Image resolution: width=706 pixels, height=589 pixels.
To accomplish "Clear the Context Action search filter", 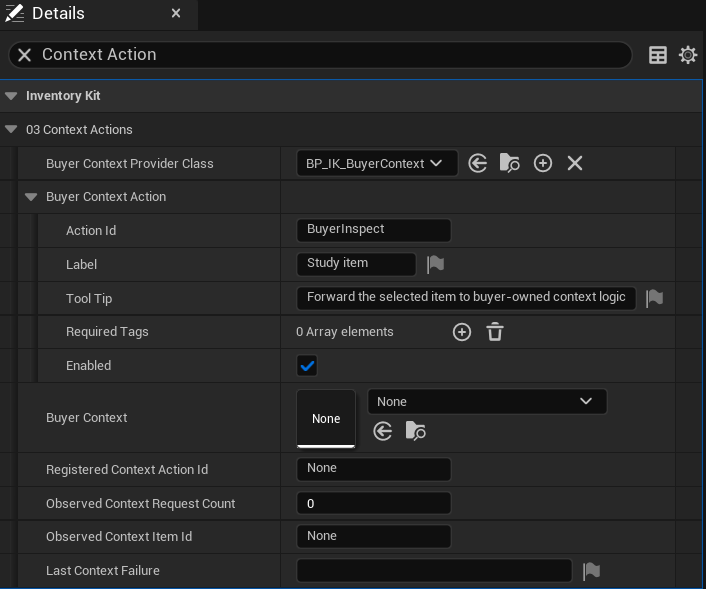I will click(x=24, y=55).
